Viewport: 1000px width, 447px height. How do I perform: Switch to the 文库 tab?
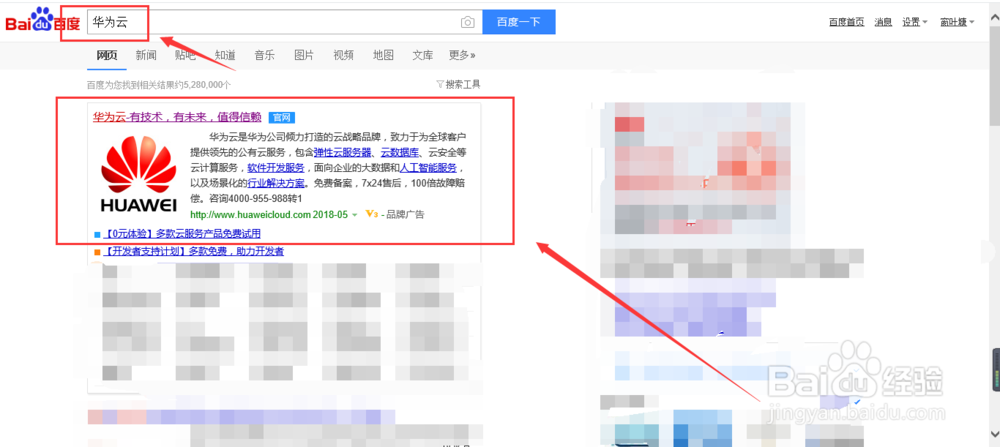pos(423,55)
